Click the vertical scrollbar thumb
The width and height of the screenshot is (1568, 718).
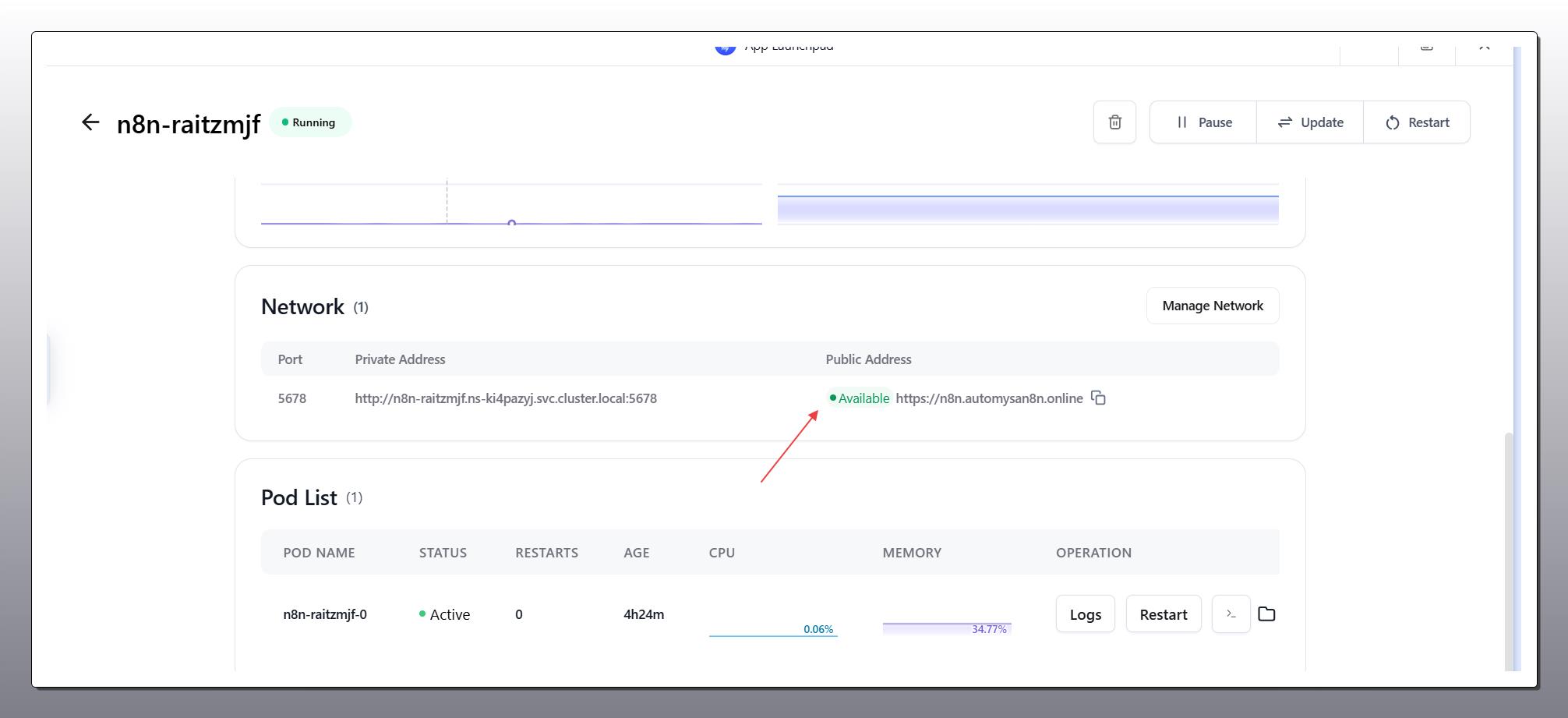(1509, 550)
